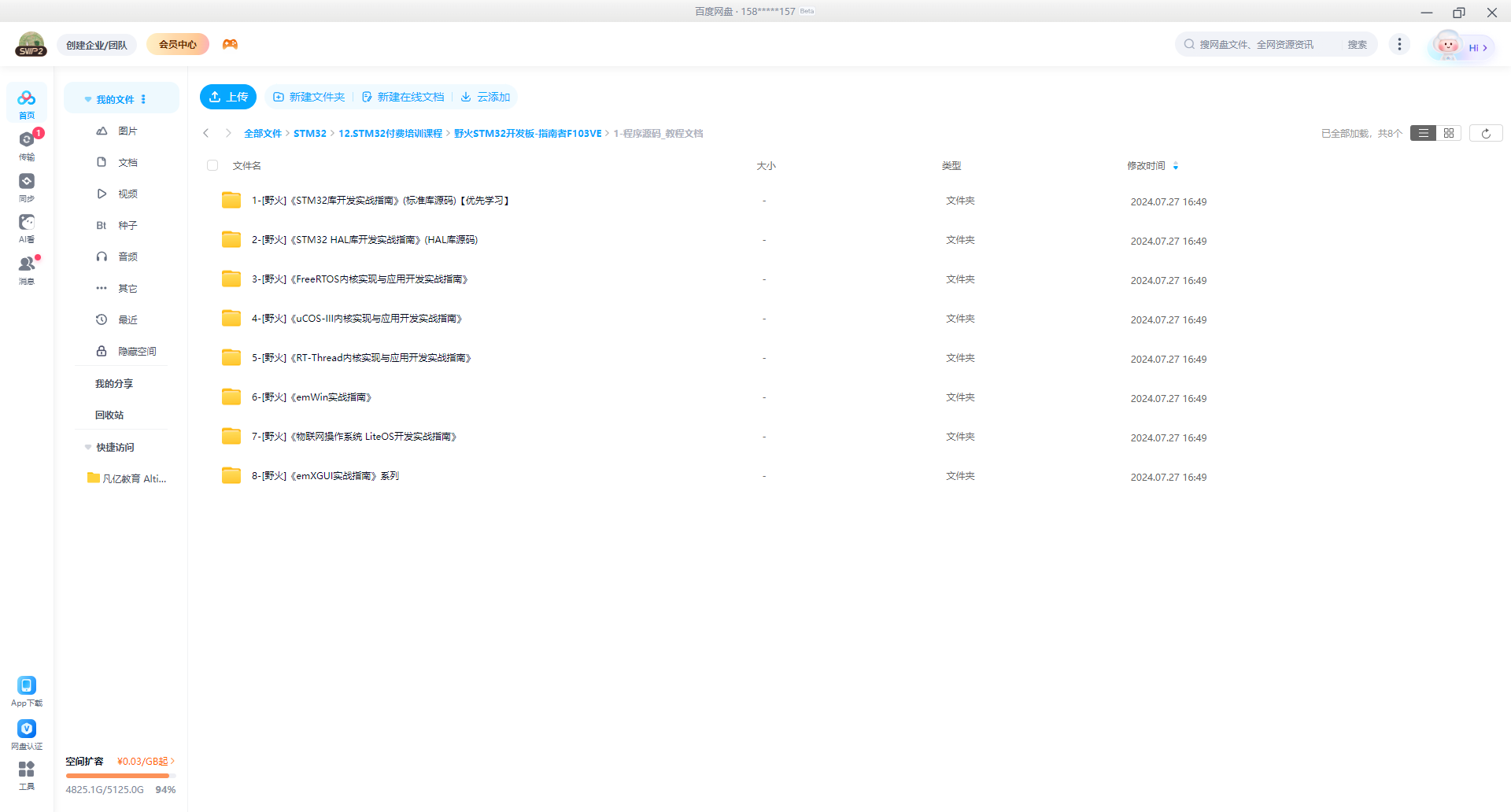Click 野火STM32开发板-指南者F103VE breadcrumb

(528, 133)
